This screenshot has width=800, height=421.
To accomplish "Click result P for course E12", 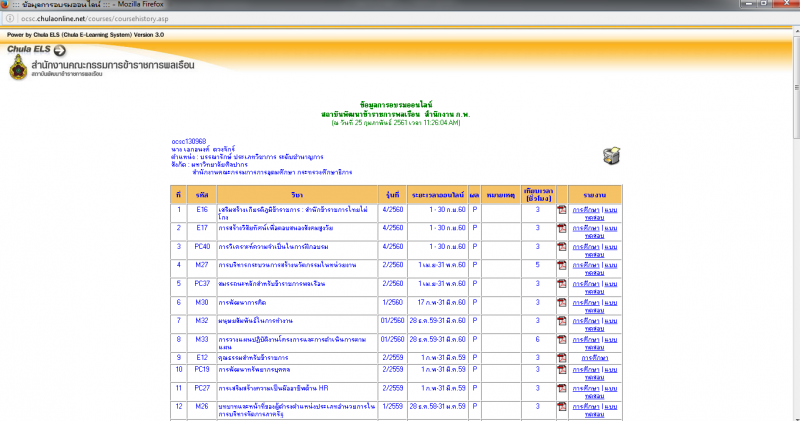I will pyautogui.click(x=474, y=358).
